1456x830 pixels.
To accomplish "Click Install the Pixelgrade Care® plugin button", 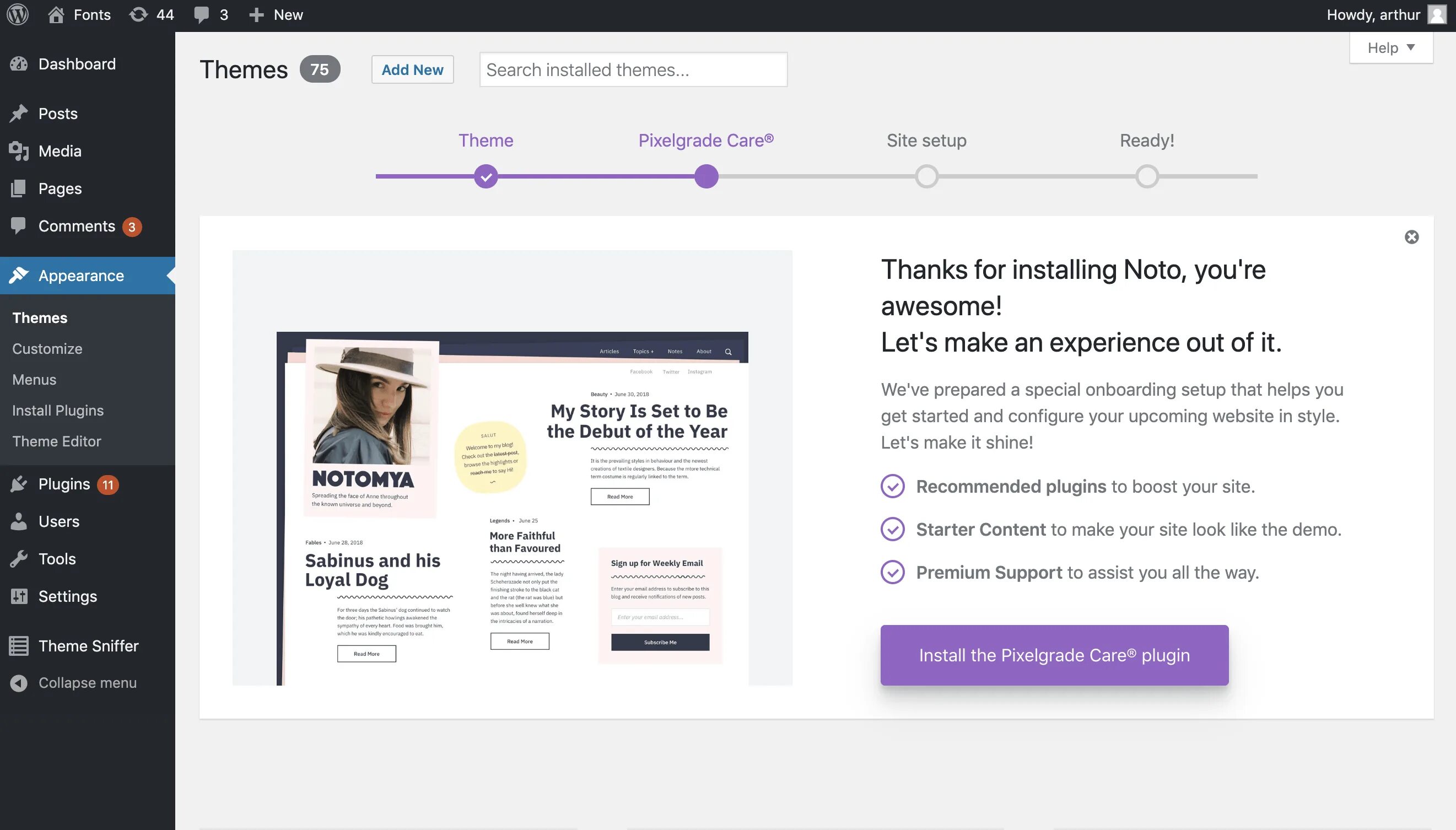I will pos(1055,655).
